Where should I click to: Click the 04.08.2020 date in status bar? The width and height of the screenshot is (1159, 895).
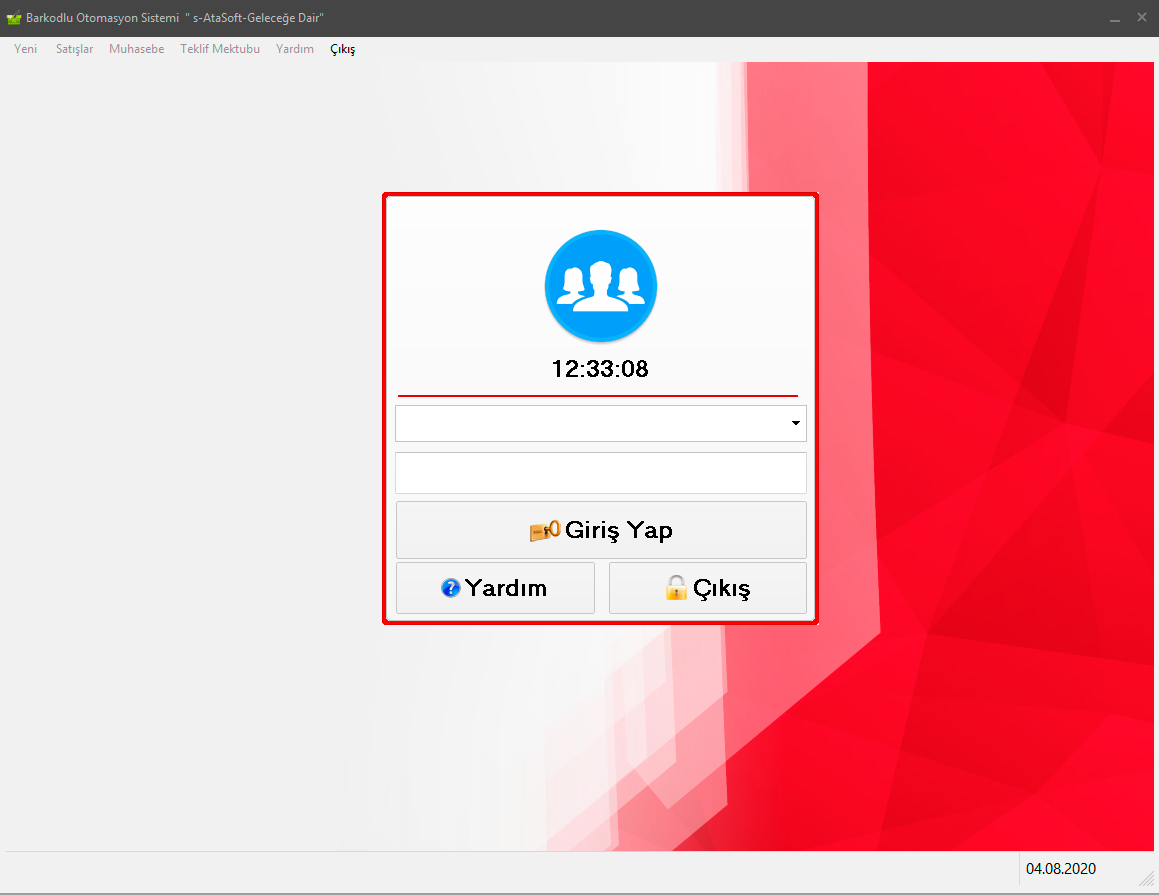tap(1061, 869)
